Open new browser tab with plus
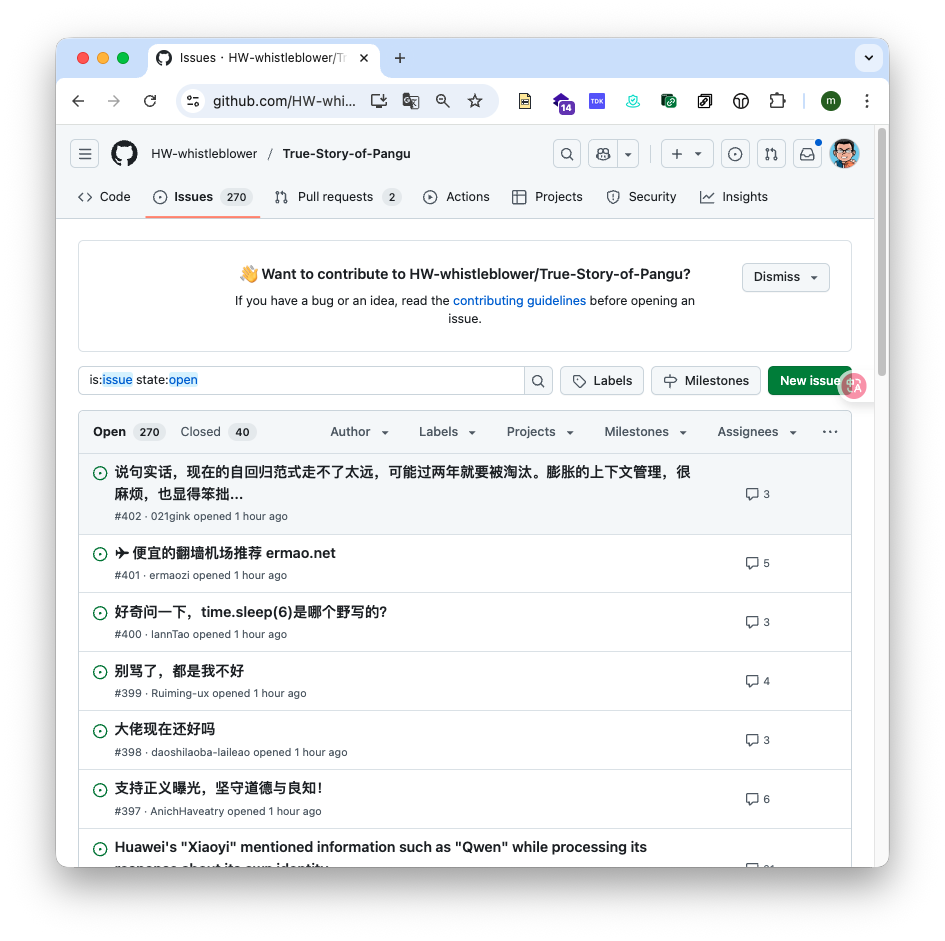 click(x=400, y=58)
